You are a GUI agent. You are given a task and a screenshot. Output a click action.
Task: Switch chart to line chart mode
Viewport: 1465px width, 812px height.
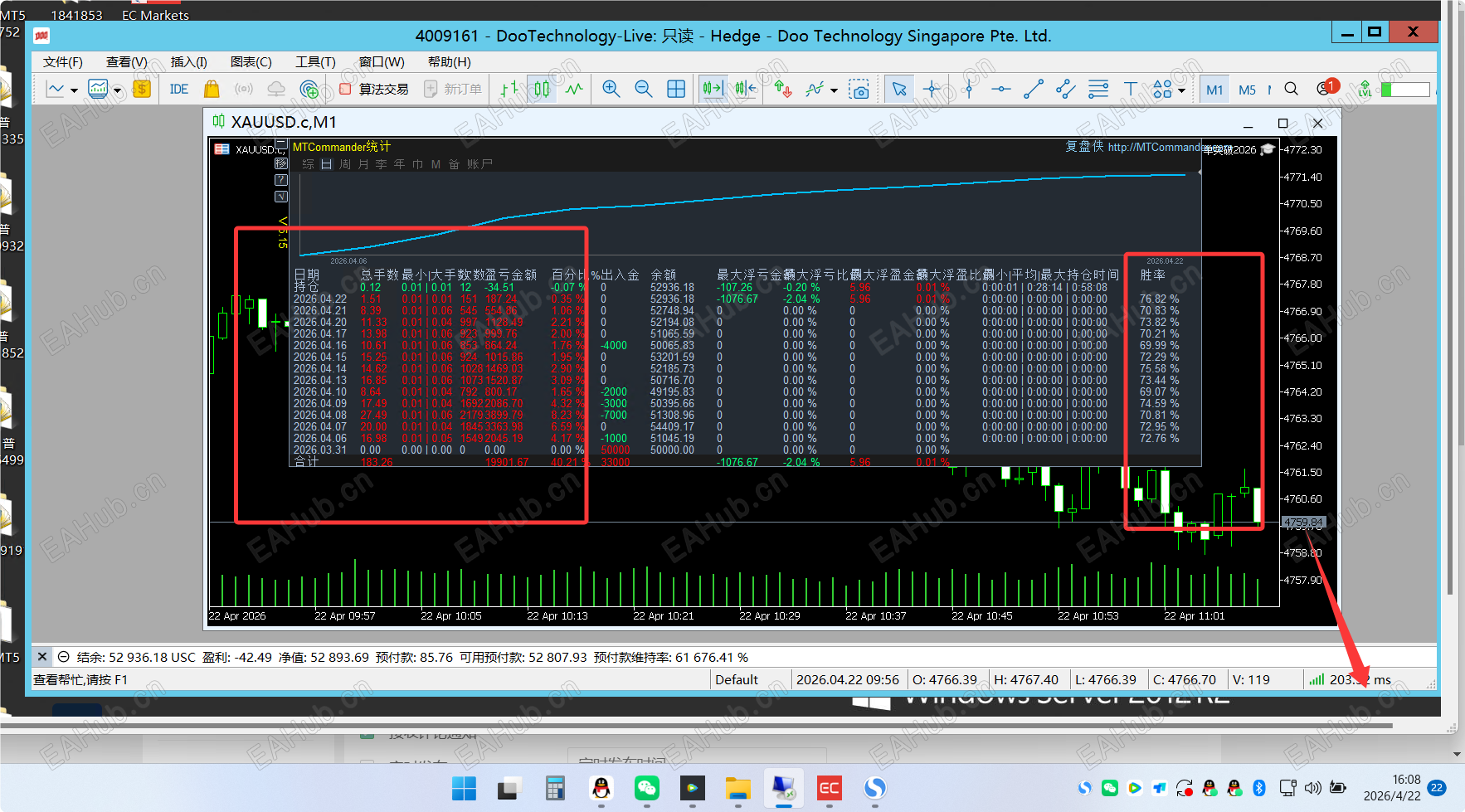(574, 89)
